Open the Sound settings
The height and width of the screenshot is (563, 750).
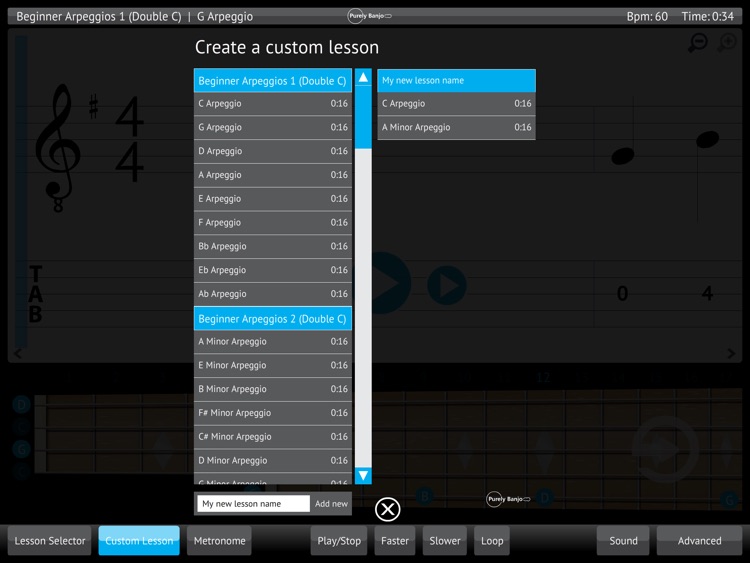point(623,541)
